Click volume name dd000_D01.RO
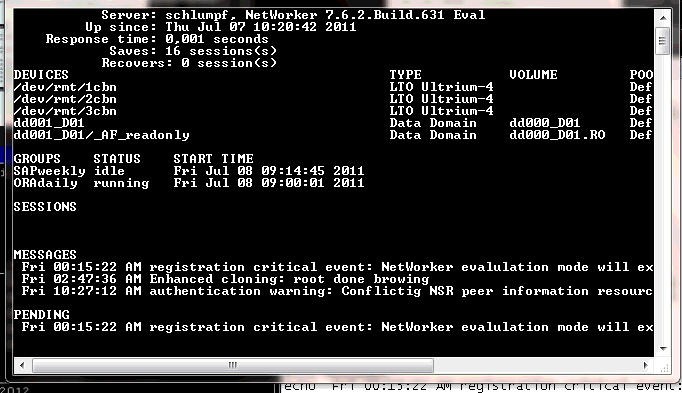 tap(557, 135)
